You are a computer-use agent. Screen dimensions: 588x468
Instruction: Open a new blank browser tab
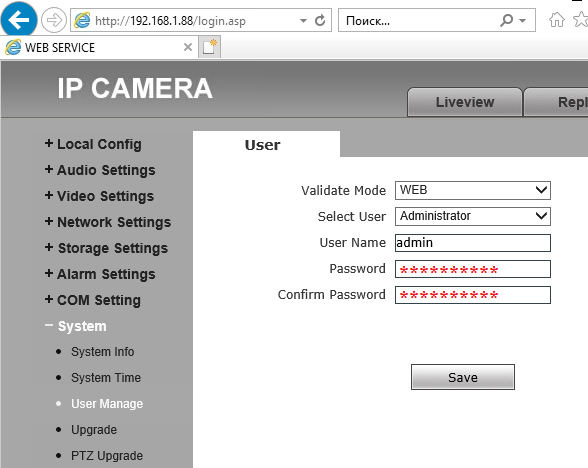tap(210, 47)
